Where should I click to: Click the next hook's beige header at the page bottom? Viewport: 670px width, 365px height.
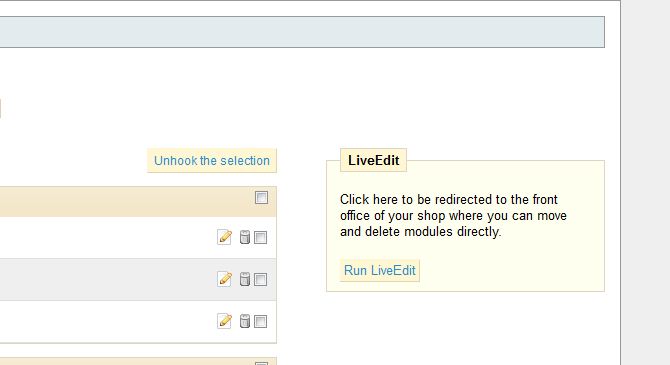point(138,362)
